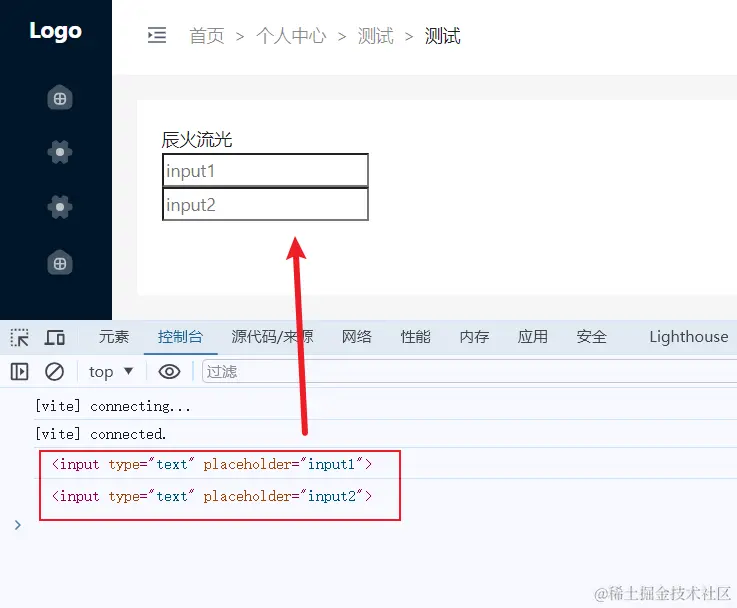Switch to the 安全 tab

pyautogui.click(x=591, y=337)
